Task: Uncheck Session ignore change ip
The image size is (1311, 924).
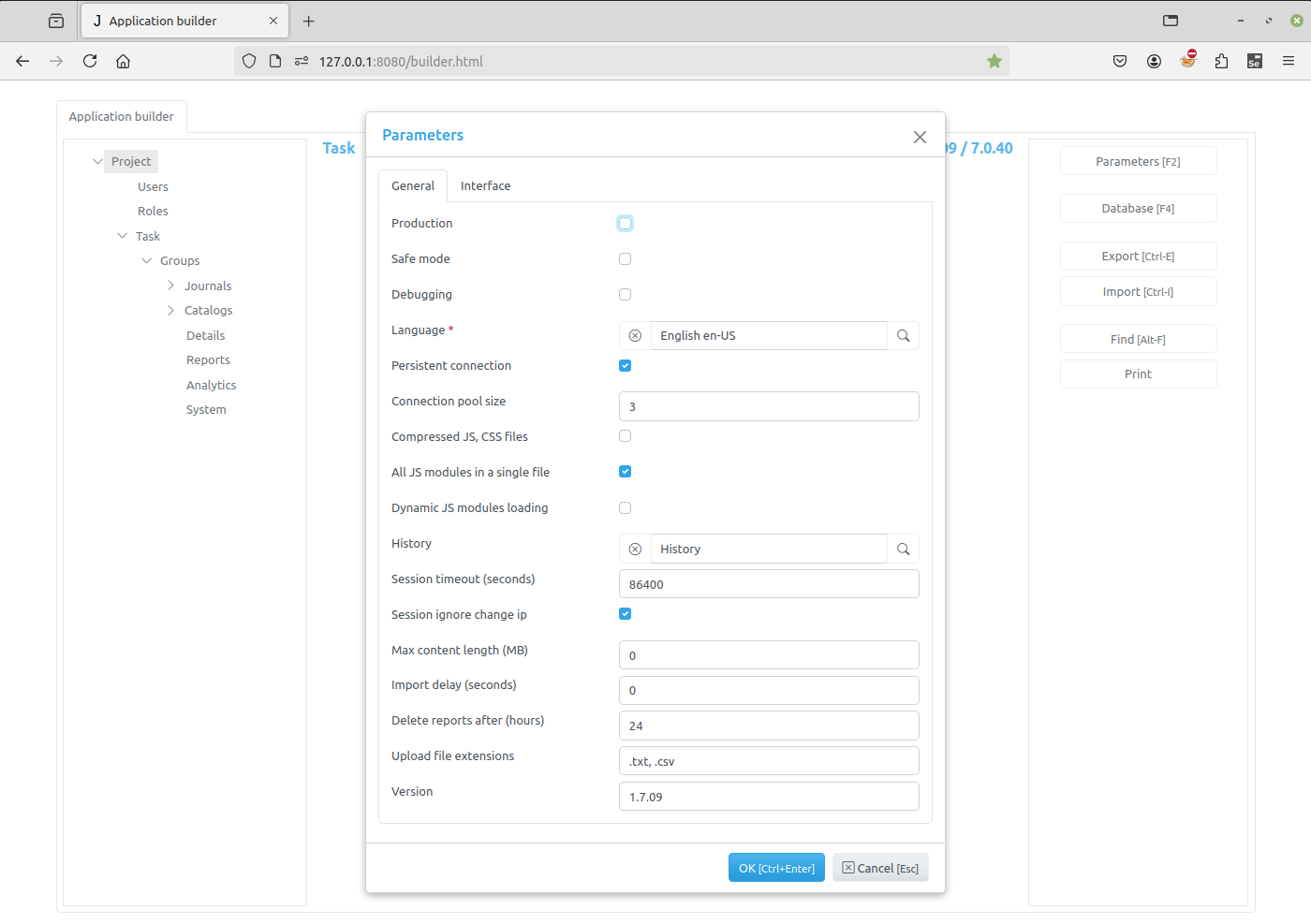Action: click(x=625, y=613)
